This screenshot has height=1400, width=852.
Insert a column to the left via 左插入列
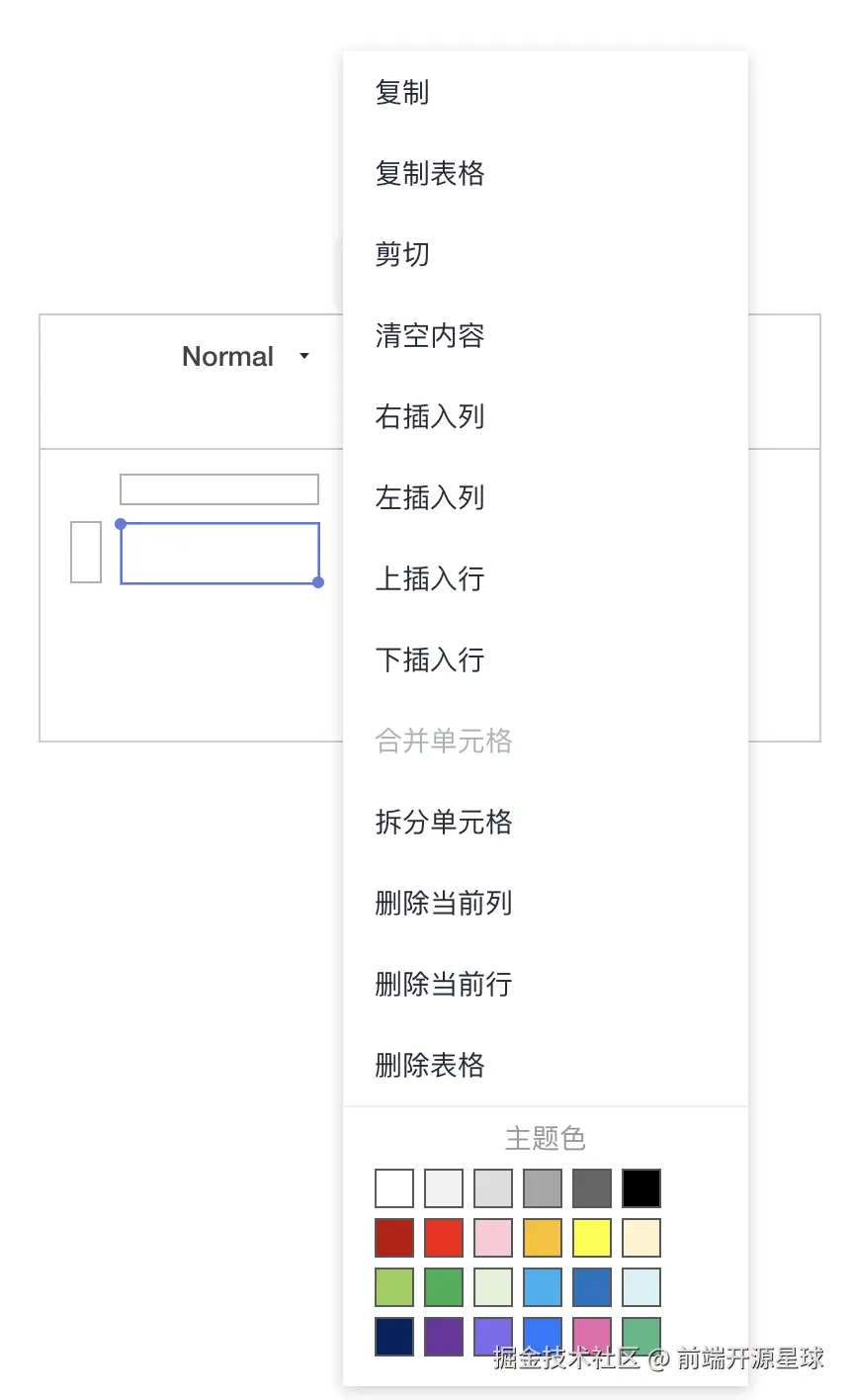pyautogui.click(x=429, y=497)
